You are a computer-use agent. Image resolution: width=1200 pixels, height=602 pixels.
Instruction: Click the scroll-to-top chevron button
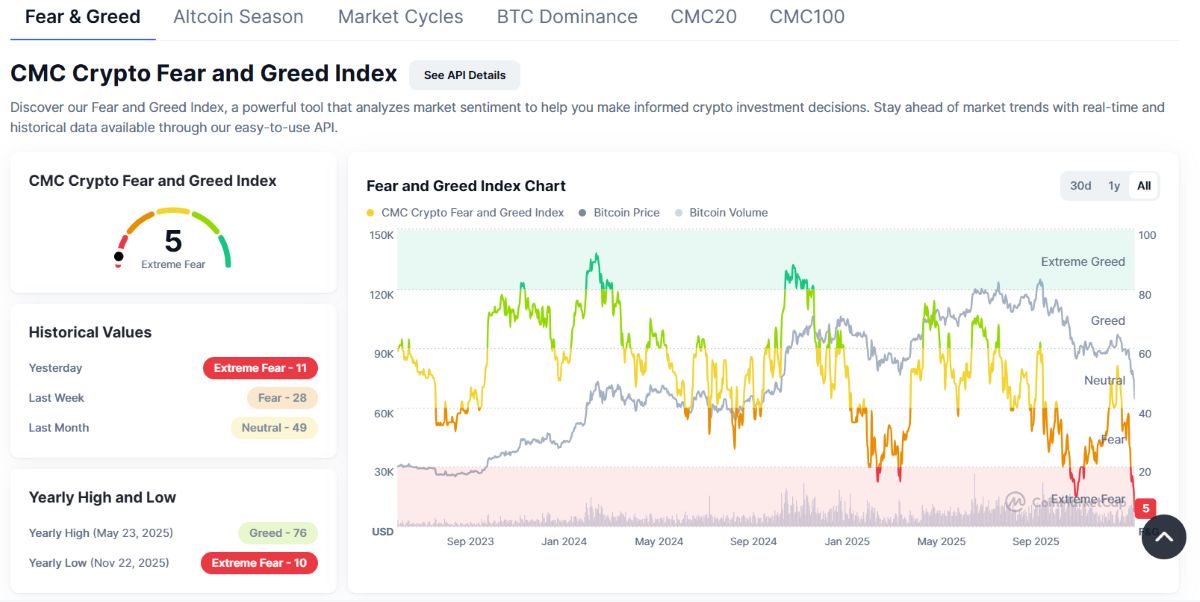tap(1163, 537)
